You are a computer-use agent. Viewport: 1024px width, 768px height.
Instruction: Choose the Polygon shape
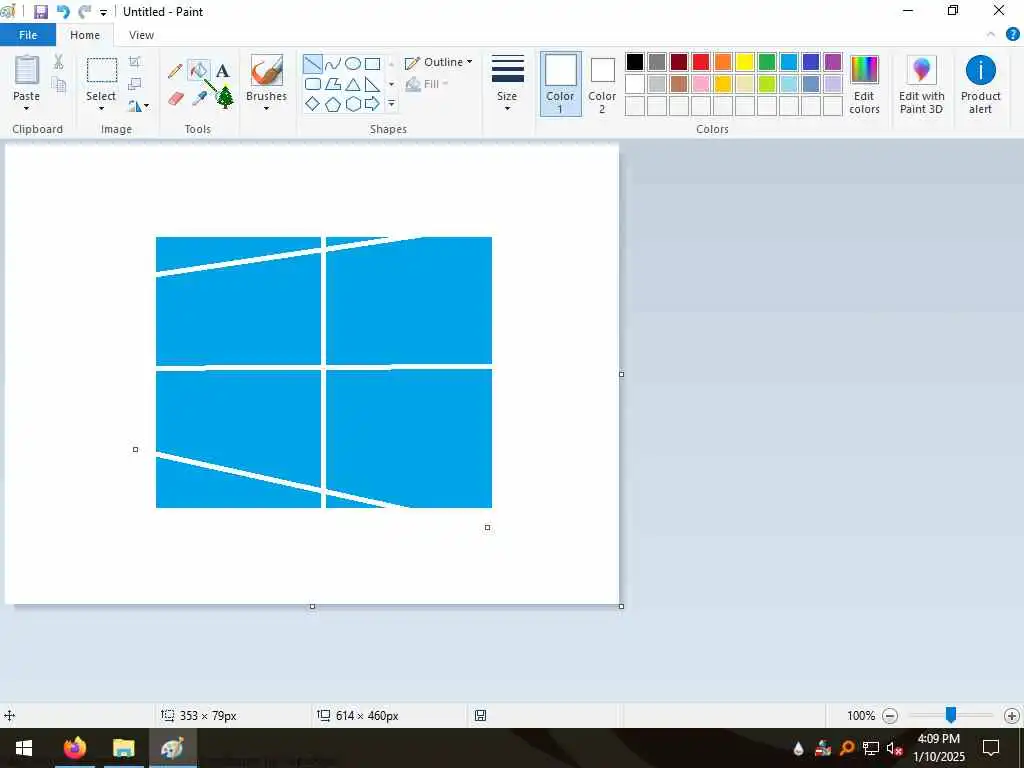click(333, 84)
